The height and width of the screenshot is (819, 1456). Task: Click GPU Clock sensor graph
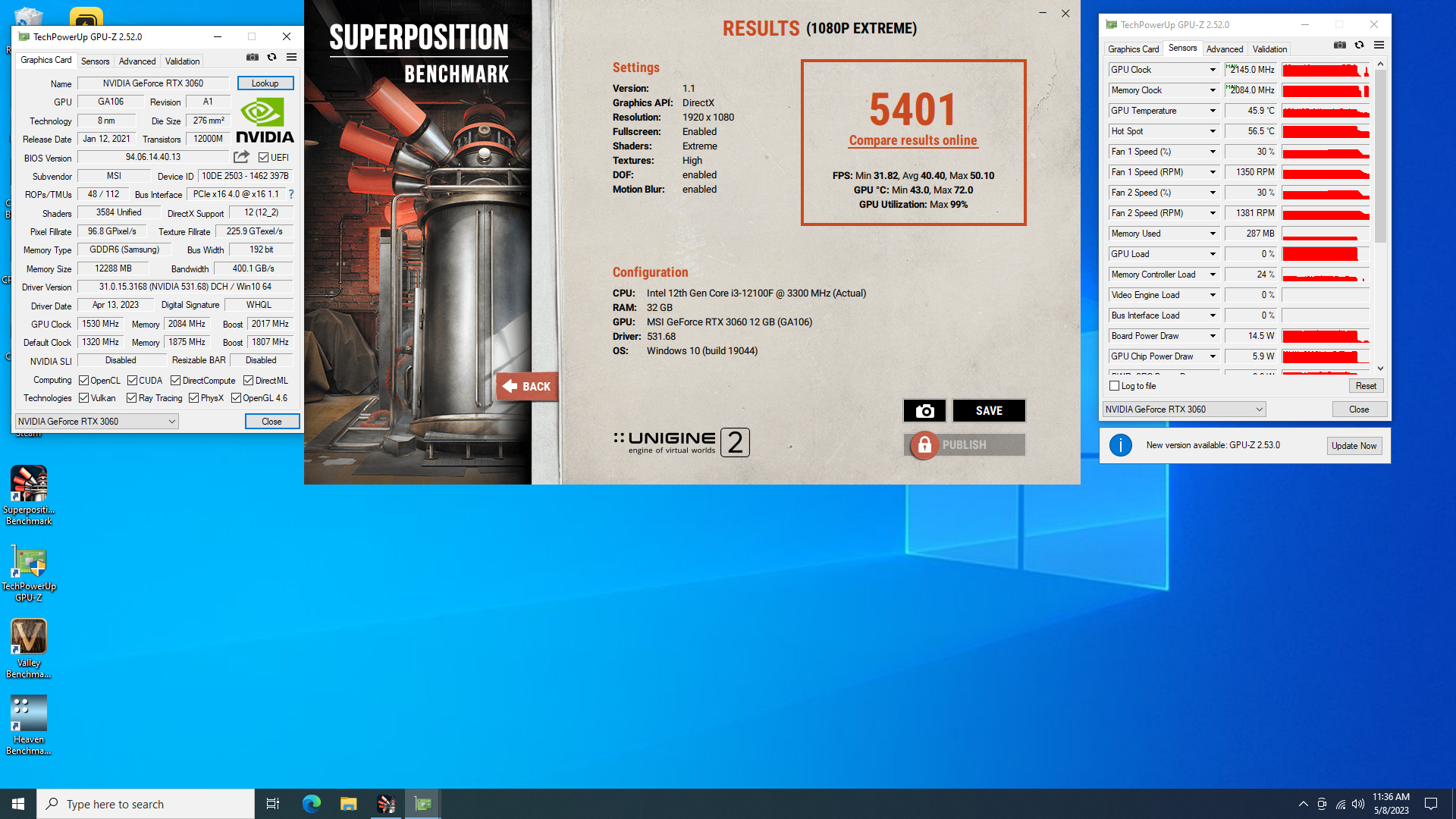coord(1326,70)
